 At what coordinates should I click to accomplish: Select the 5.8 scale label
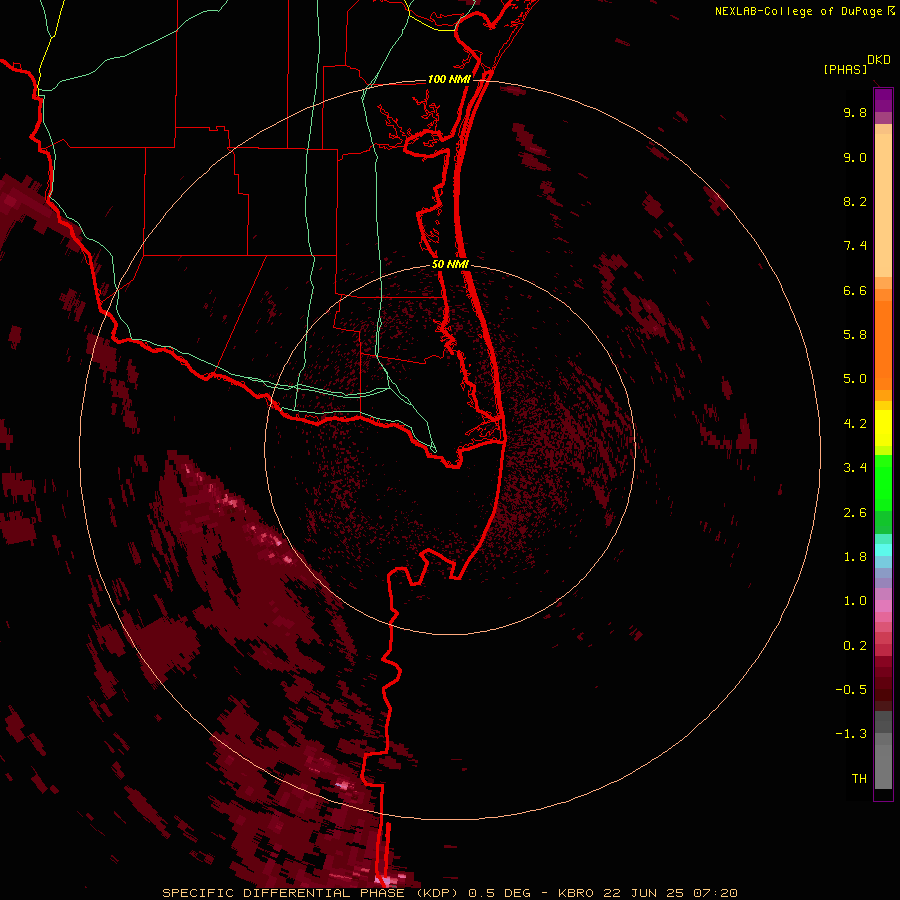coord(855,335)
